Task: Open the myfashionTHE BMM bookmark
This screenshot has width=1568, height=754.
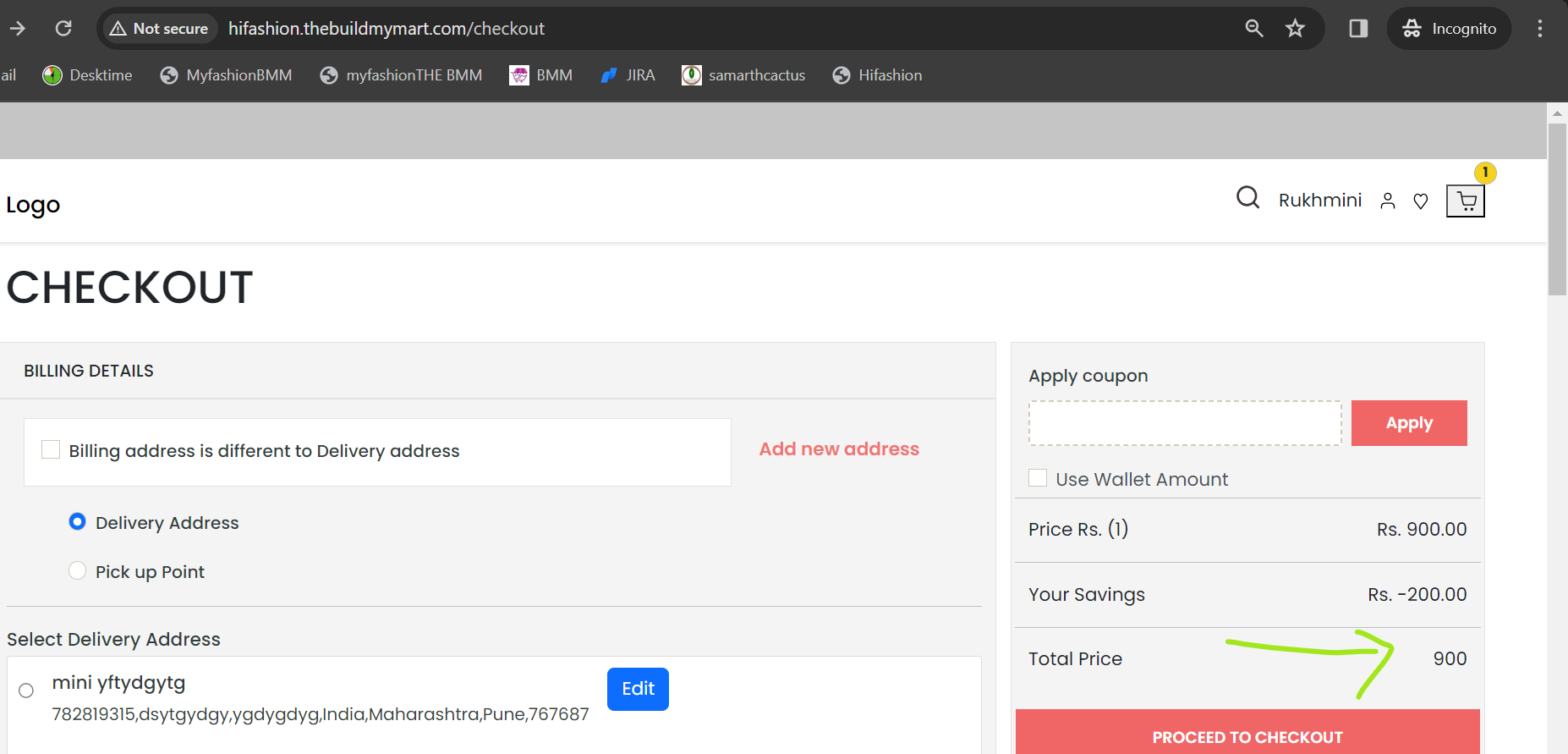Action: pyautogui.click(x=401, y=75)
